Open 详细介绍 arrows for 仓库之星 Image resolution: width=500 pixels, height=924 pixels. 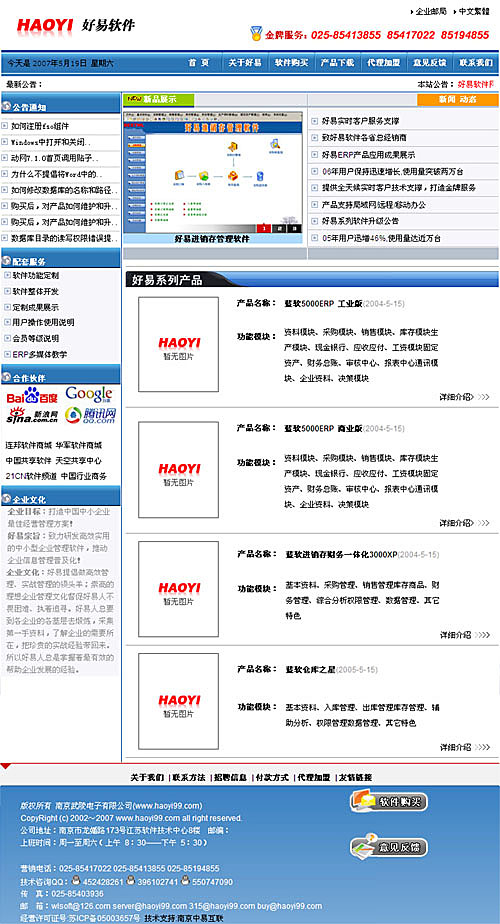pyautogui.click(x=483, y=747)
